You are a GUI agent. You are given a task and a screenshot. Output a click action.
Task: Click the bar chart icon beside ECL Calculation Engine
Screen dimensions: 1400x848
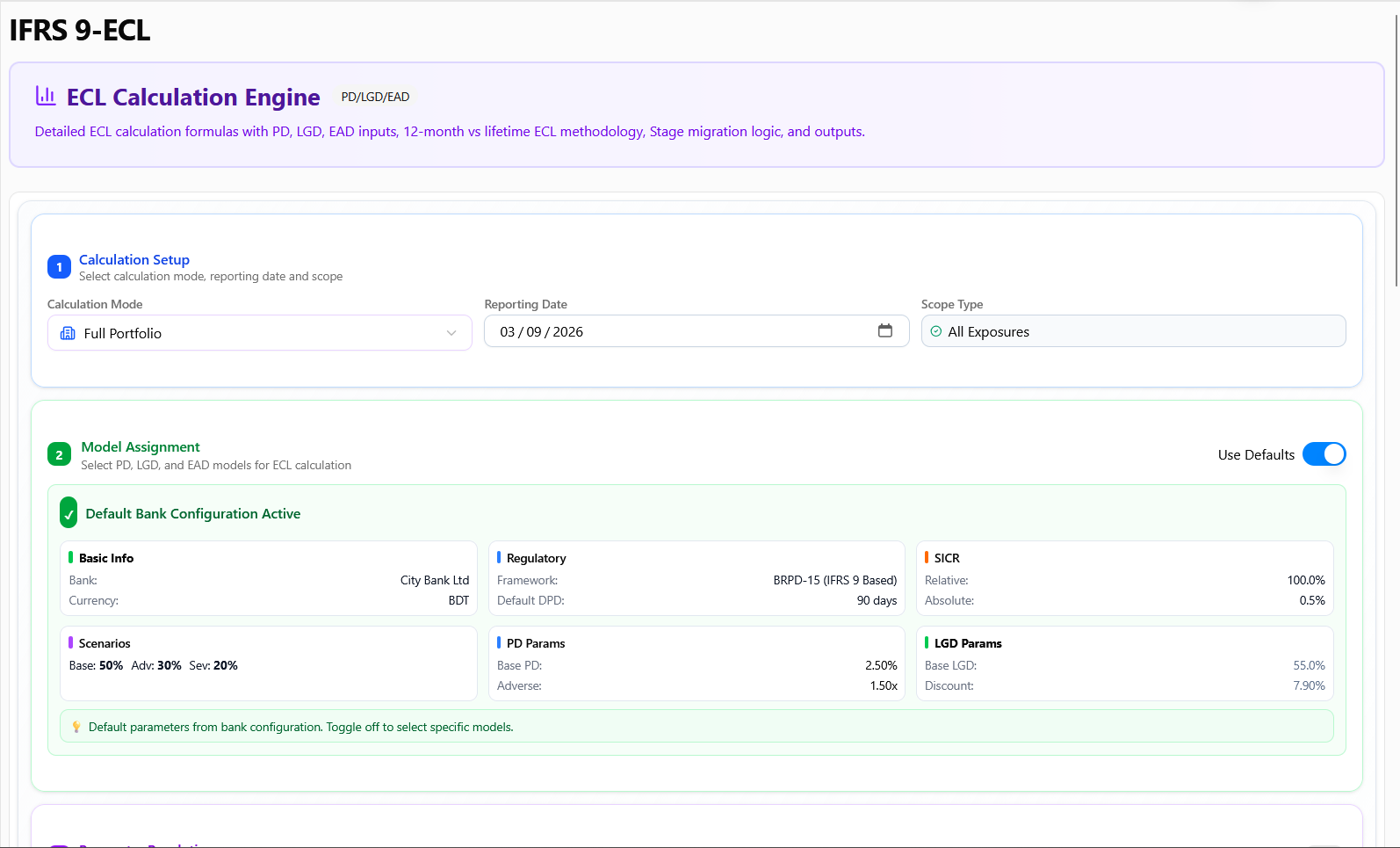point(46,96)
